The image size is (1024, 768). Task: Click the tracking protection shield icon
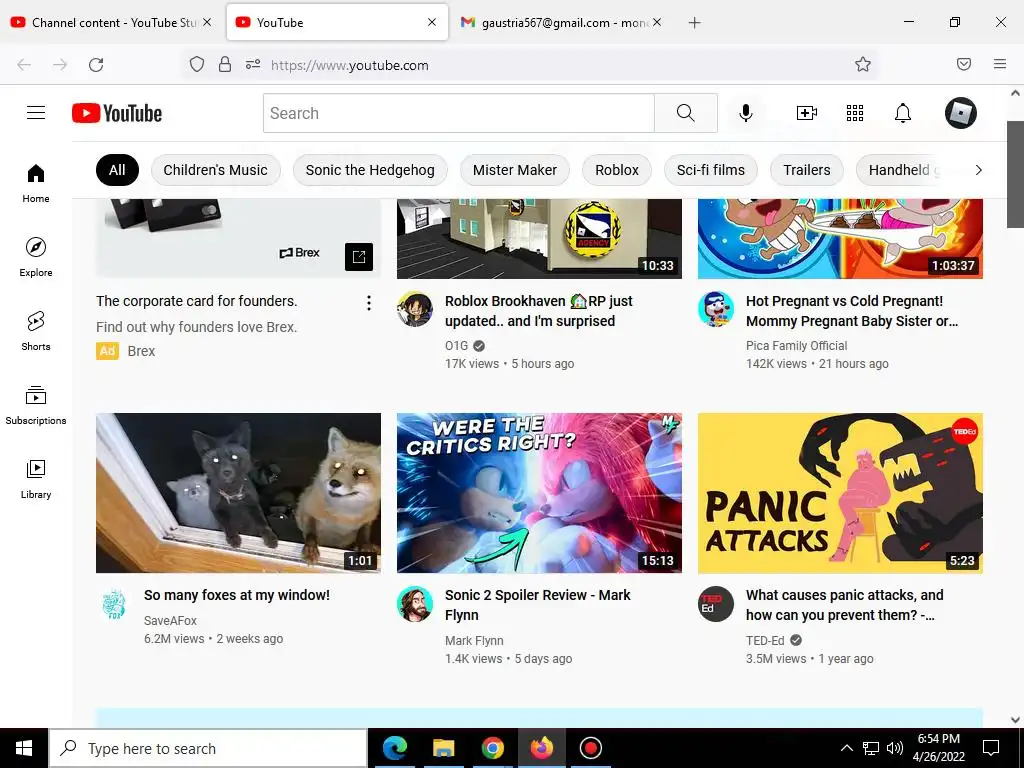click(197, 64)
